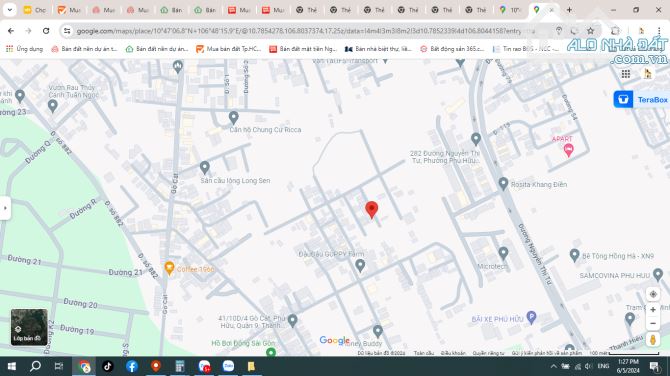Zoom in with the plus button

click(x=652, y=309)
